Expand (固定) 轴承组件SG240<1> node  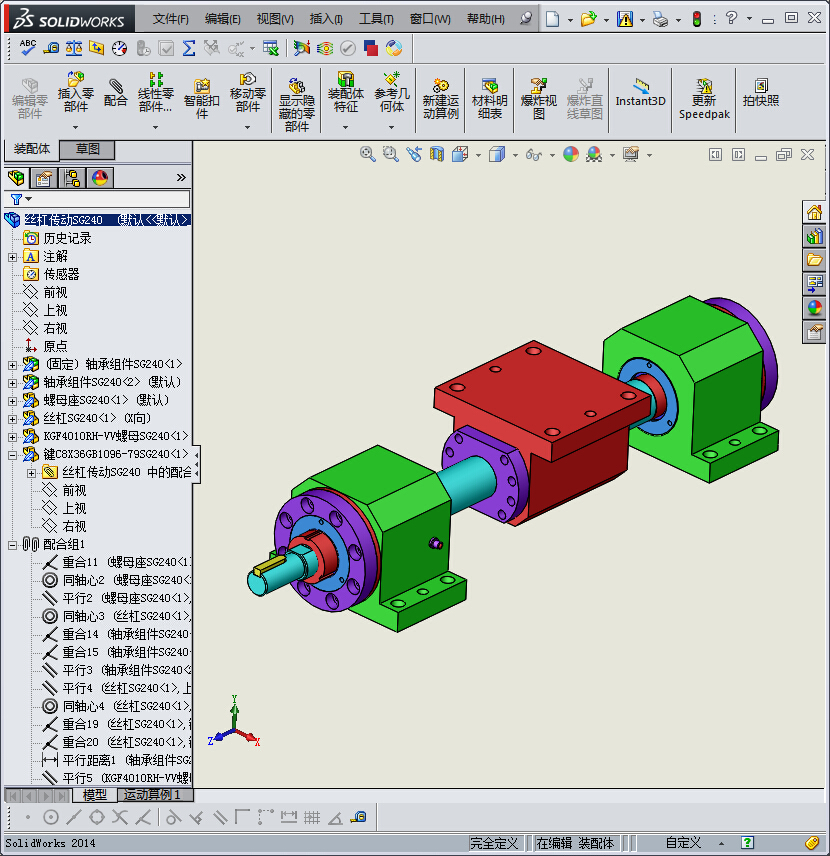[13, 365]
